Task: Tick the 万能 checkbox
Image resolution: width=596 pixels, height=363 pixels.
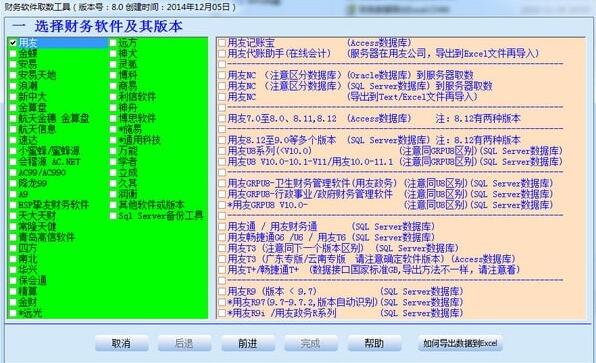Action: 113,151
